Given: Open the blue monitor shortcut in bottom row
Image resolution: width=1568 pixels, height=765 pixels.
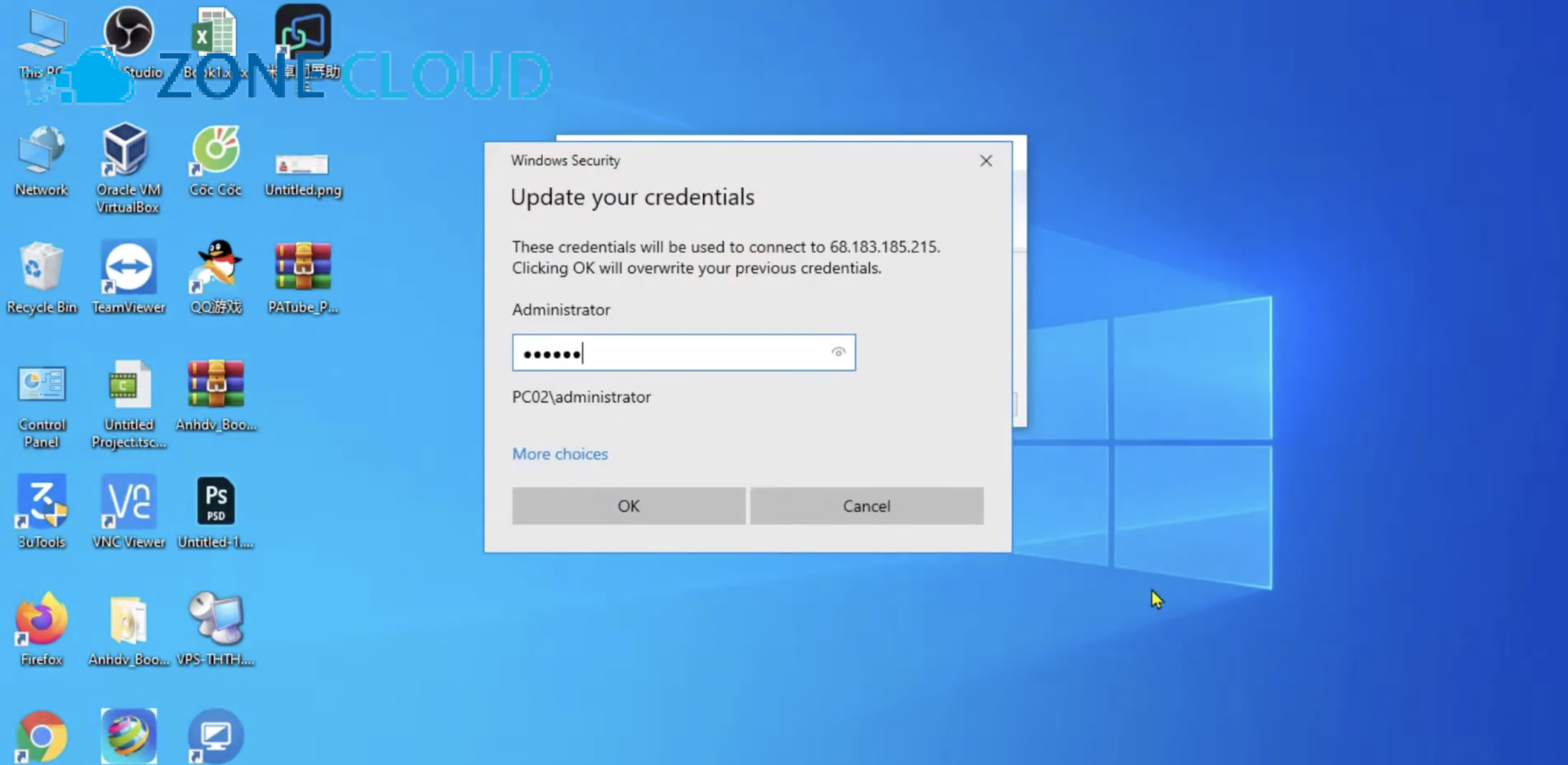Looking at the screenshot, I should click(216, 736).
